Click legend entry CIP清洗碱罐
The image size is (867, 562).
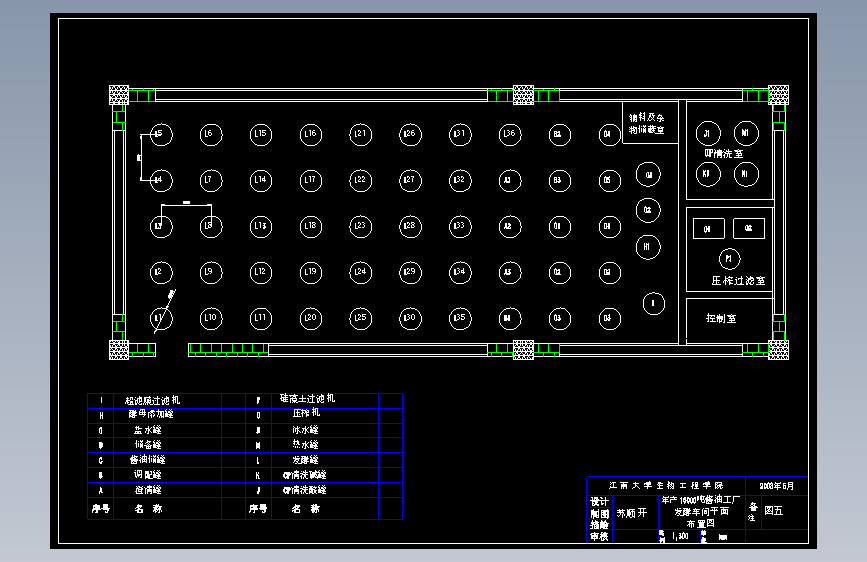point(305,475)
